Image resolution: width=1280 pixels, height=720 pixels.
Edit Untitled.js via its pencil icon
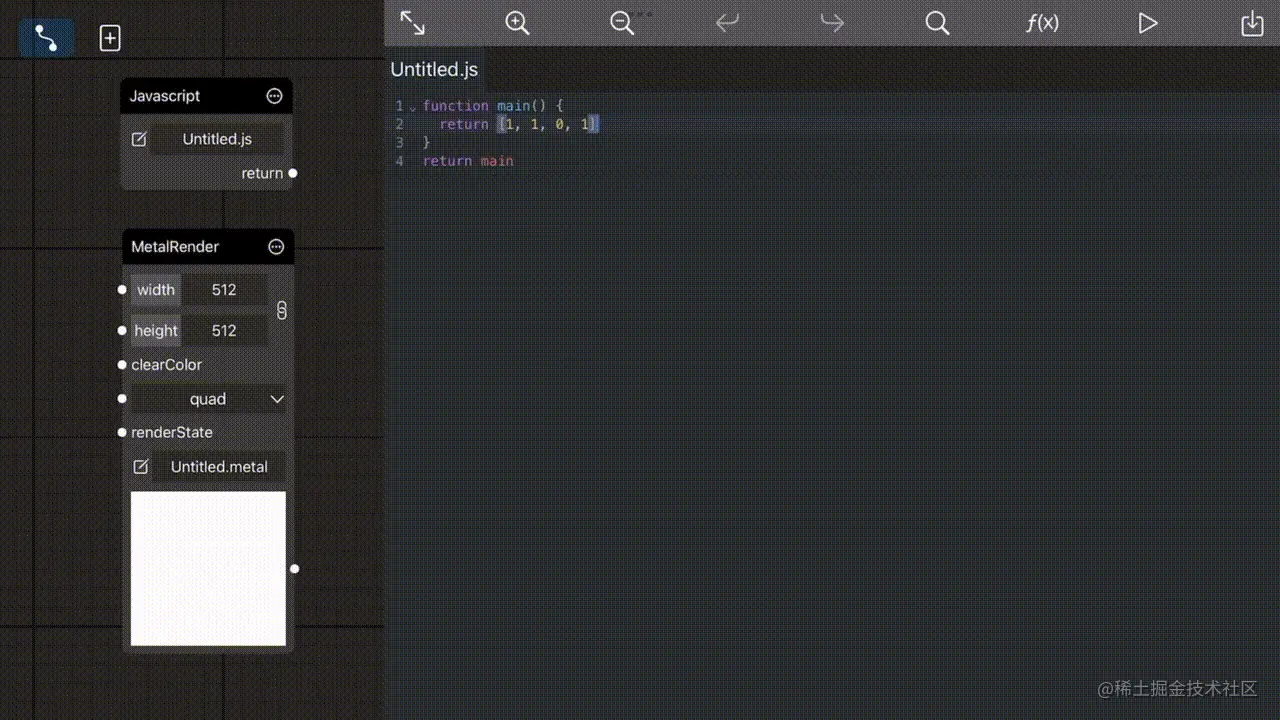coord(141,139)
